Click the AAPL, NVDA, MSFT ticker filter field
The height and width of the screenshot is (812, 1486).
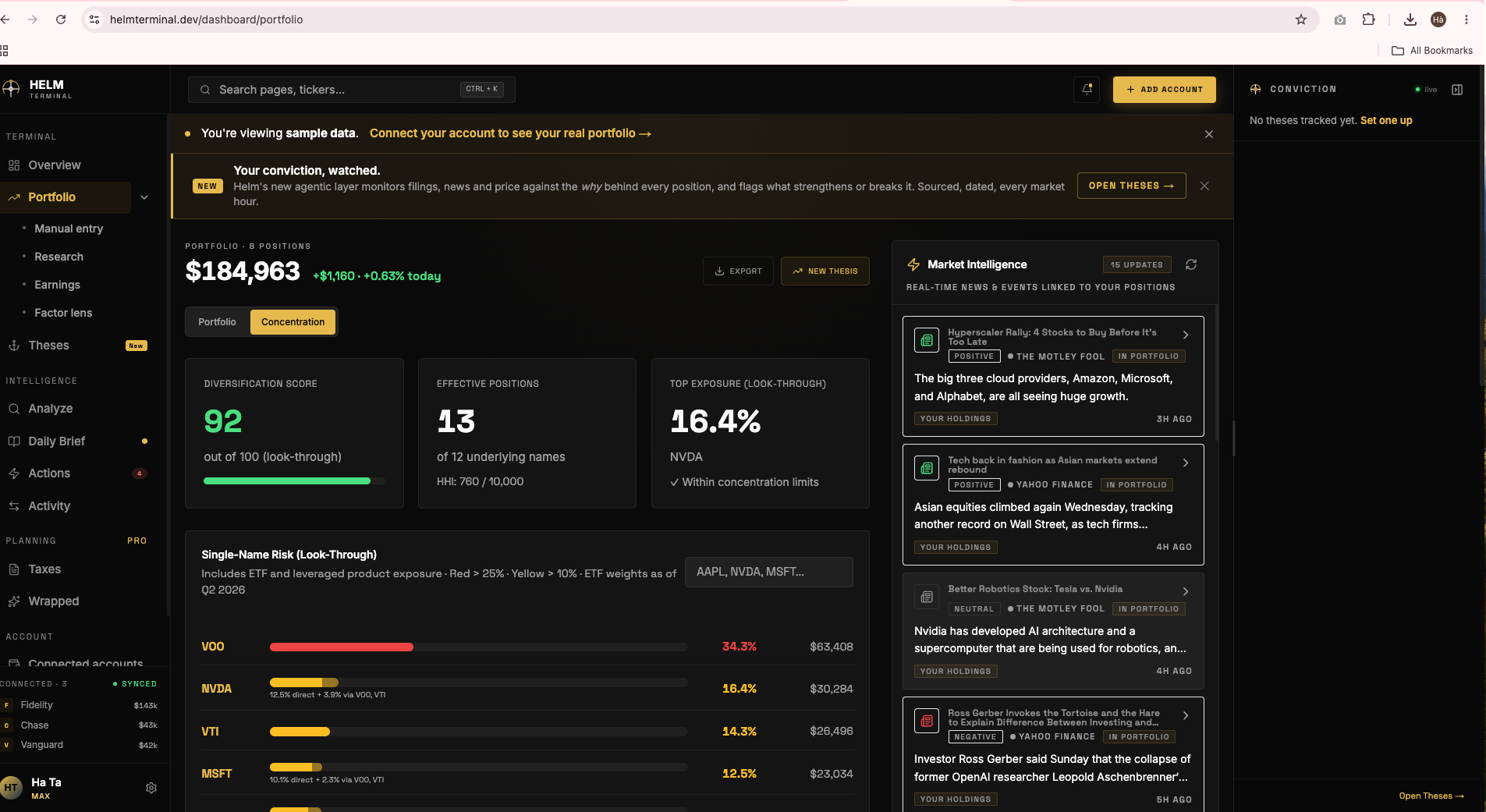768,572
